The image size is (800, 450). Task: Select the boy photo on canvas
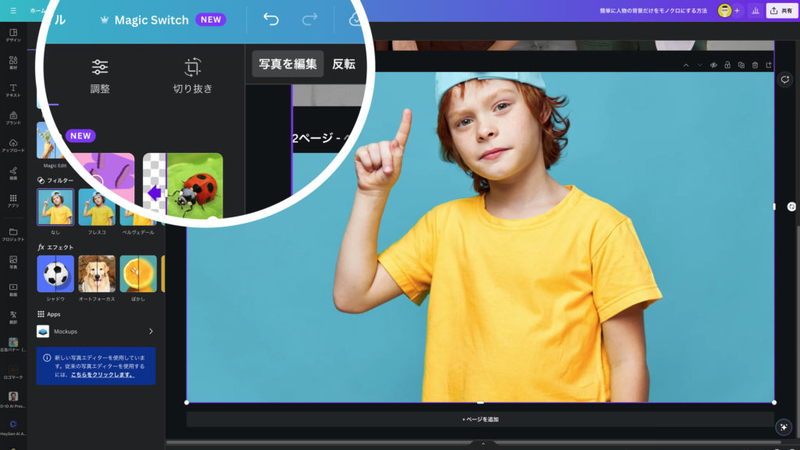[x=480, y=237]
